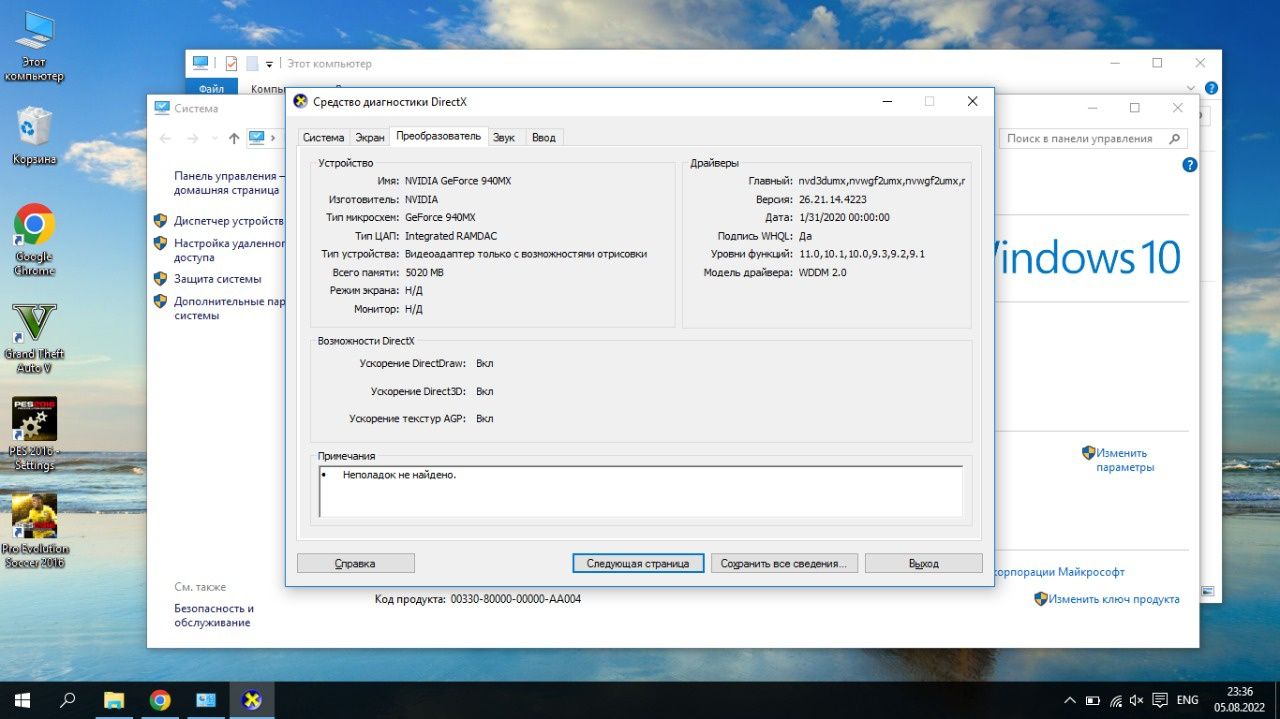Click Up arrow in Система window navigation
The height and width of the screenshot is (719, 1280).
click(234, 138)
